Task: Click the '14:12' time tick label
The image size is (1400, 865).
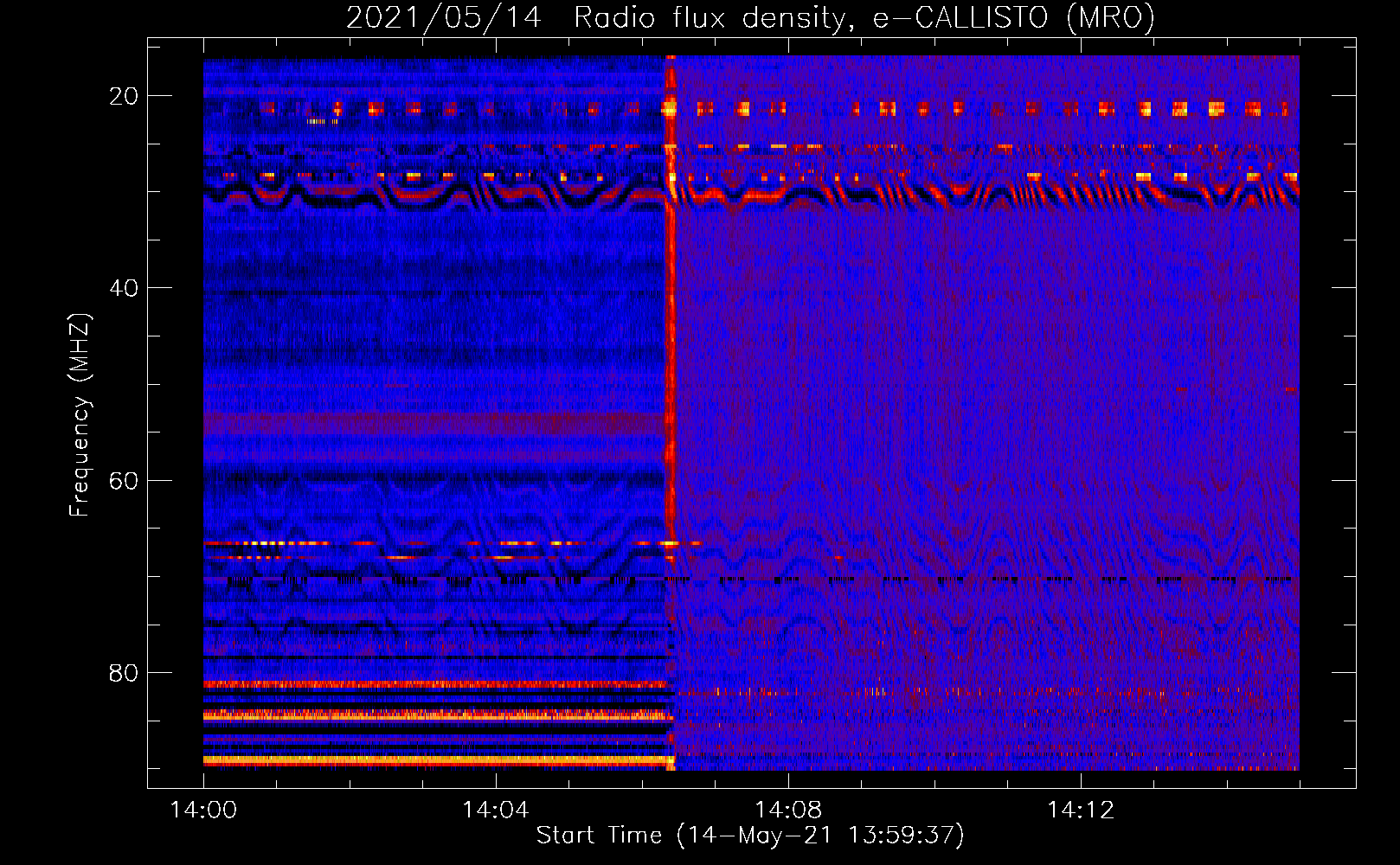Action: (1081, 810)
